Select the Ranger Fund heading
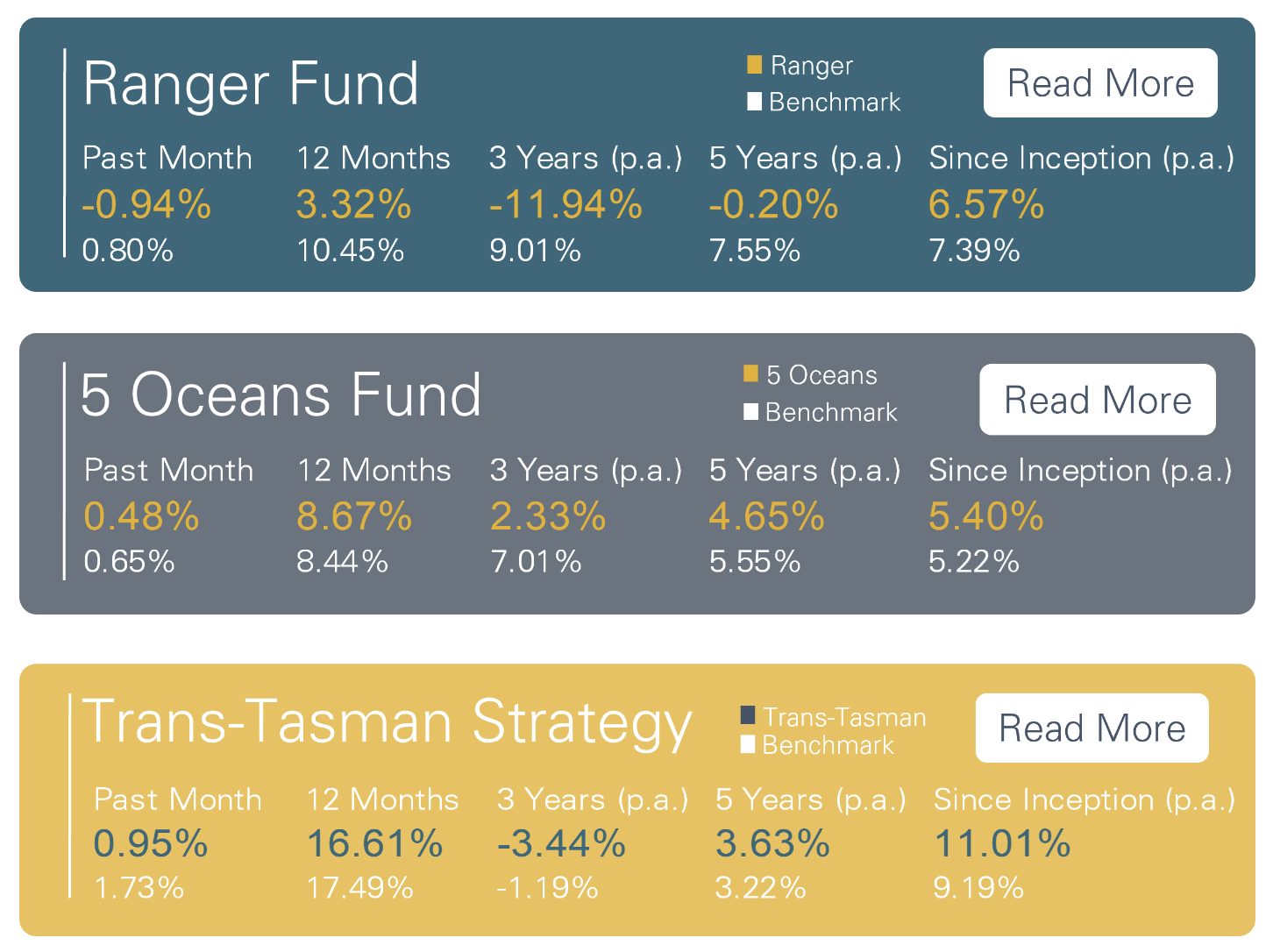 [x=251, y=84]
